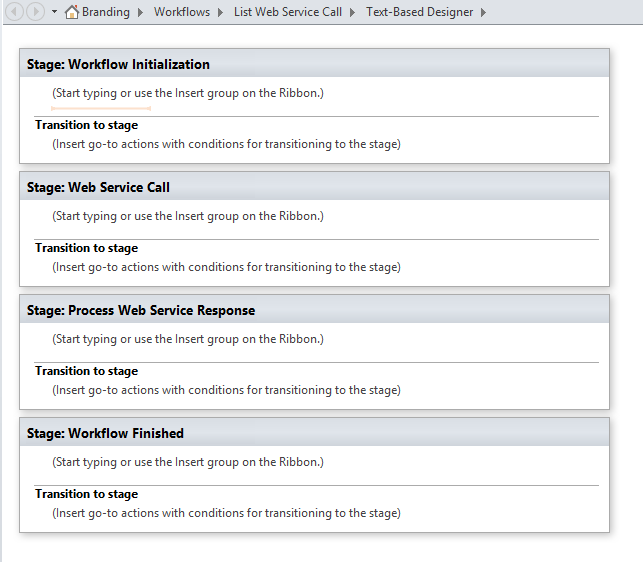Select the Workflow Initialization stage header

[x=118, y=64]
